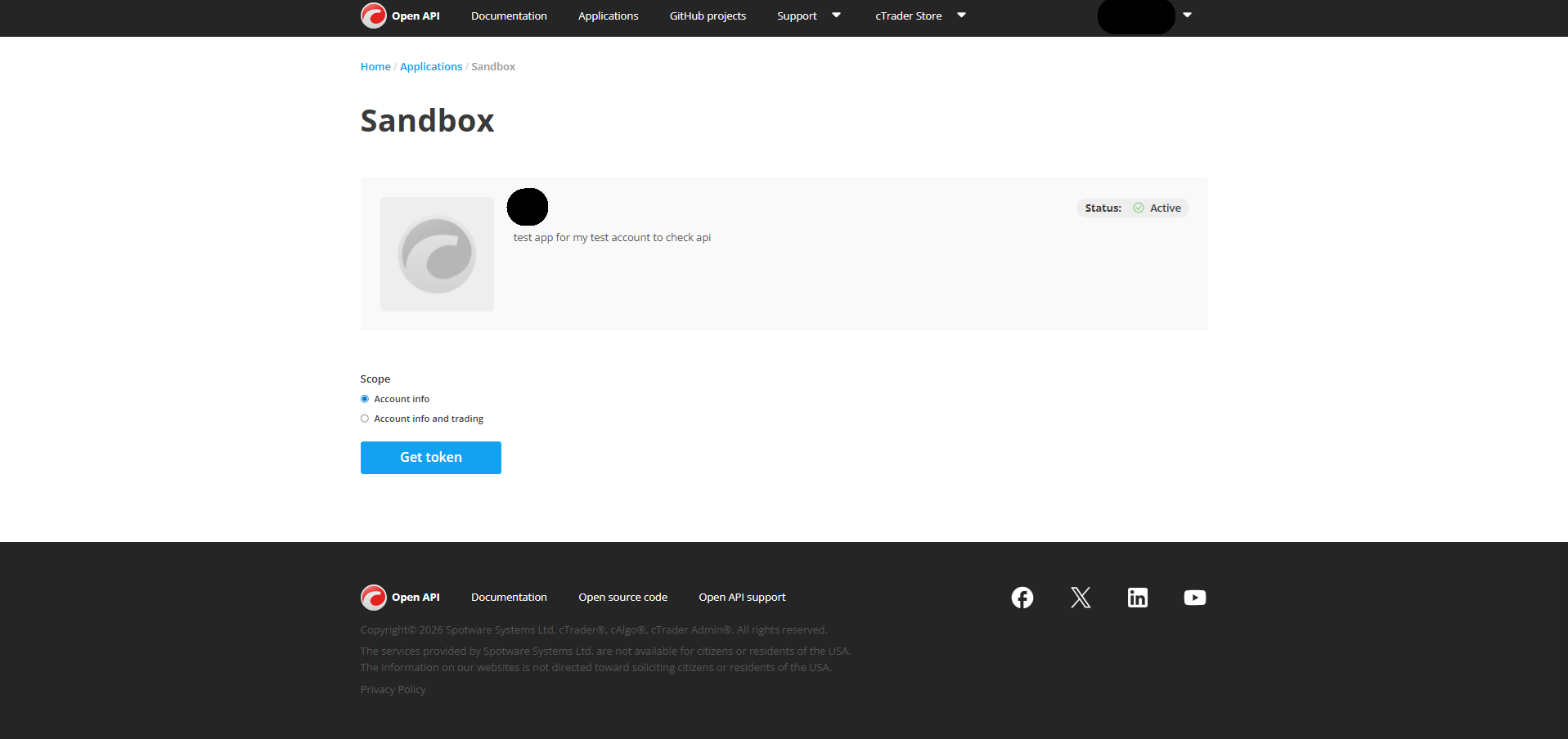Click the Open source code footer link
Screen dimensions: 1568x739
point(622,597)
